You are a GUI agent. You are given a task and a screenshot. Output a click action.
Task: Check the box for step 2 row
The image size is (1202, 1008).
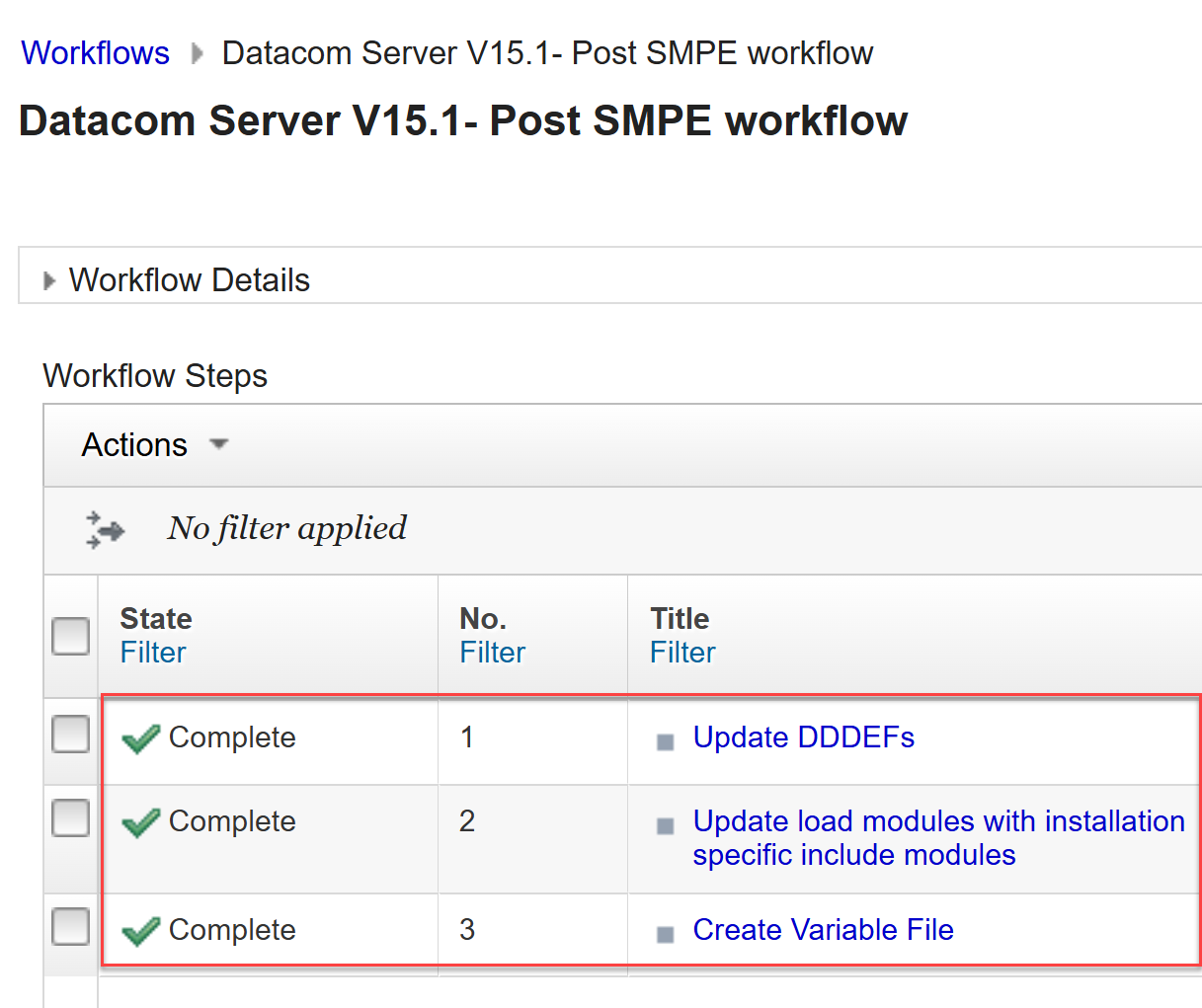[x=70, y=818]
